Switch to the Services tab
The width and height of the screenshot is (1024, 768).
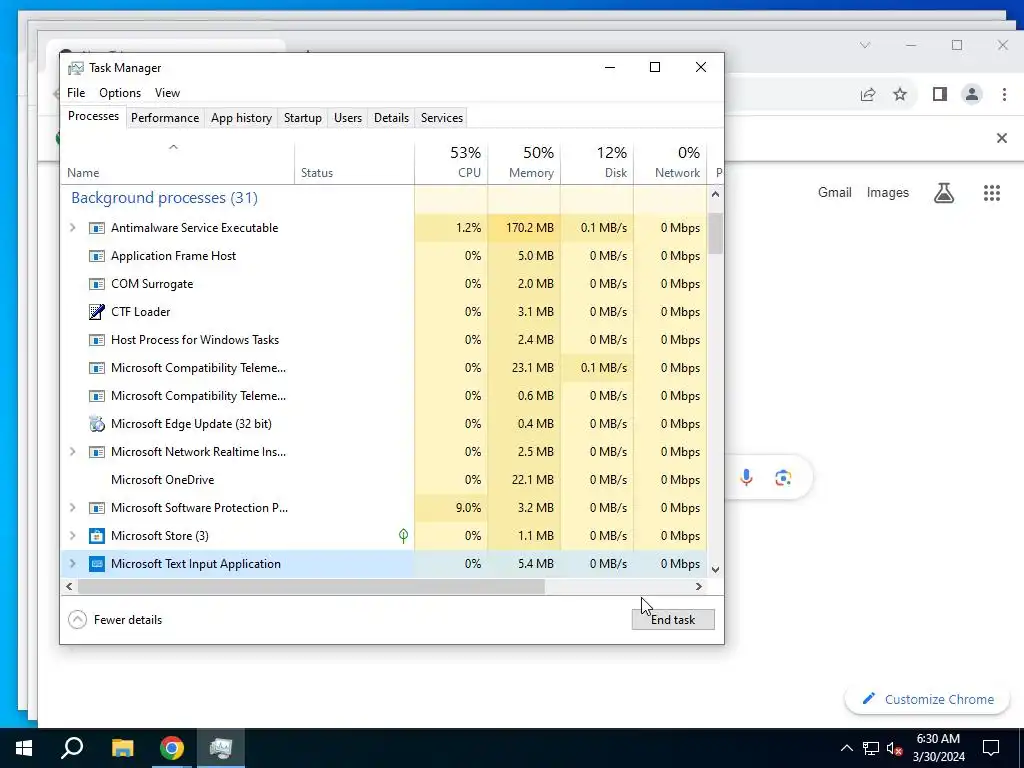click(x=441, y=118)
